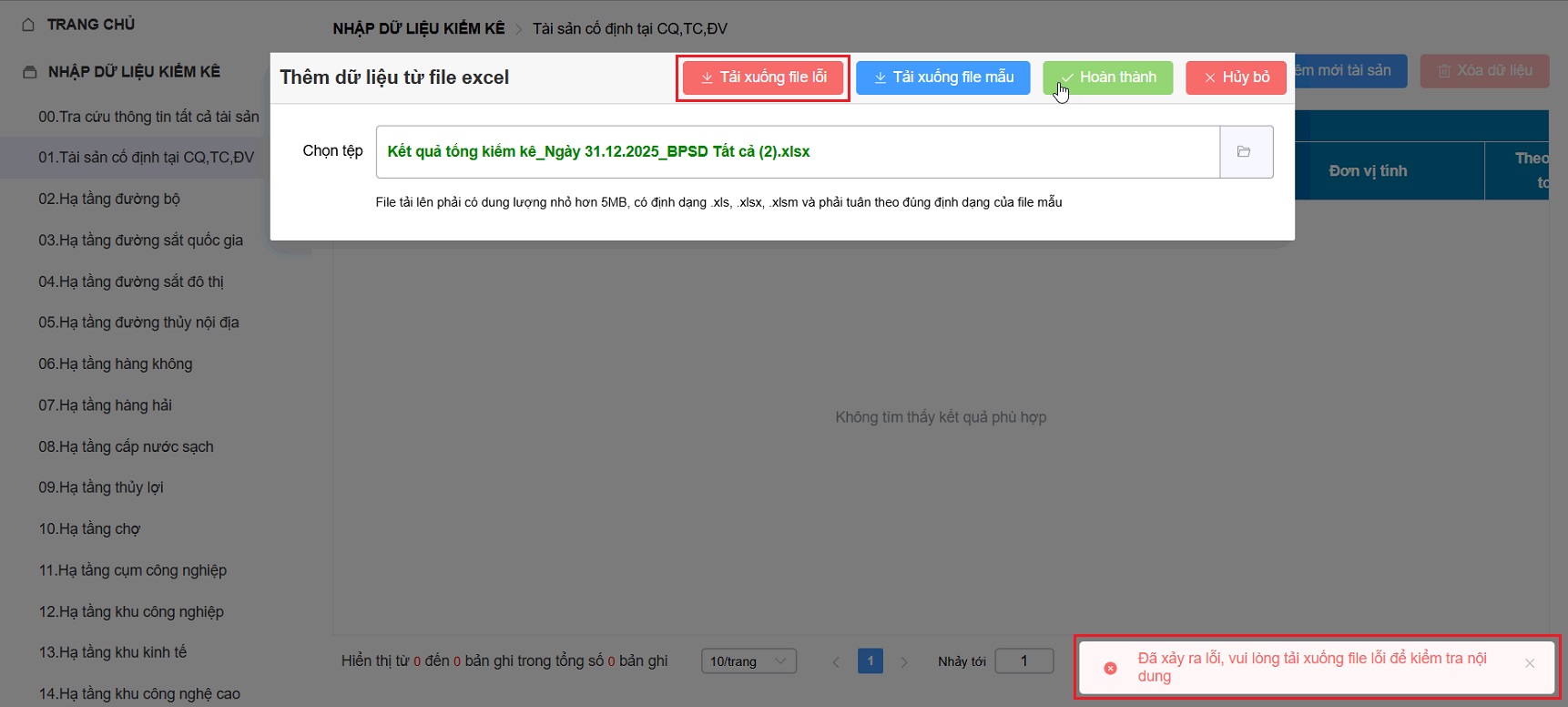Download the template file (Tải xuống file mẫu)

tap(942, 77)
